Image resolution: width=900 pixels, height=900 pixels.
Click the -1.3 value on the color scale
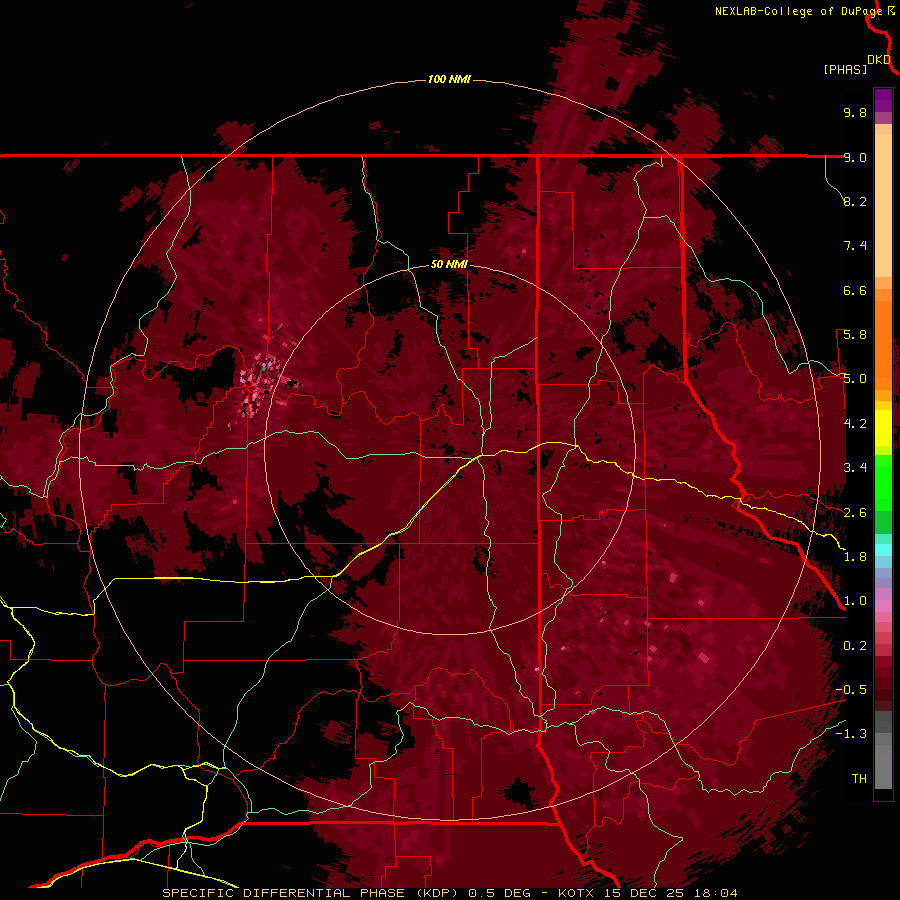851,734
